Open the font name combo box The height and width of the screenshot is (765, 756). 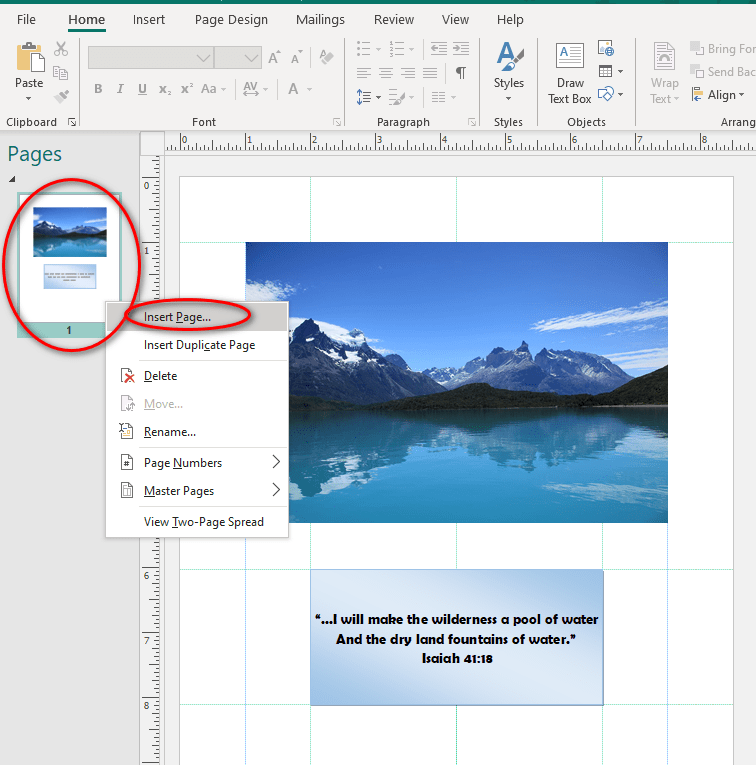coord(150,58)
